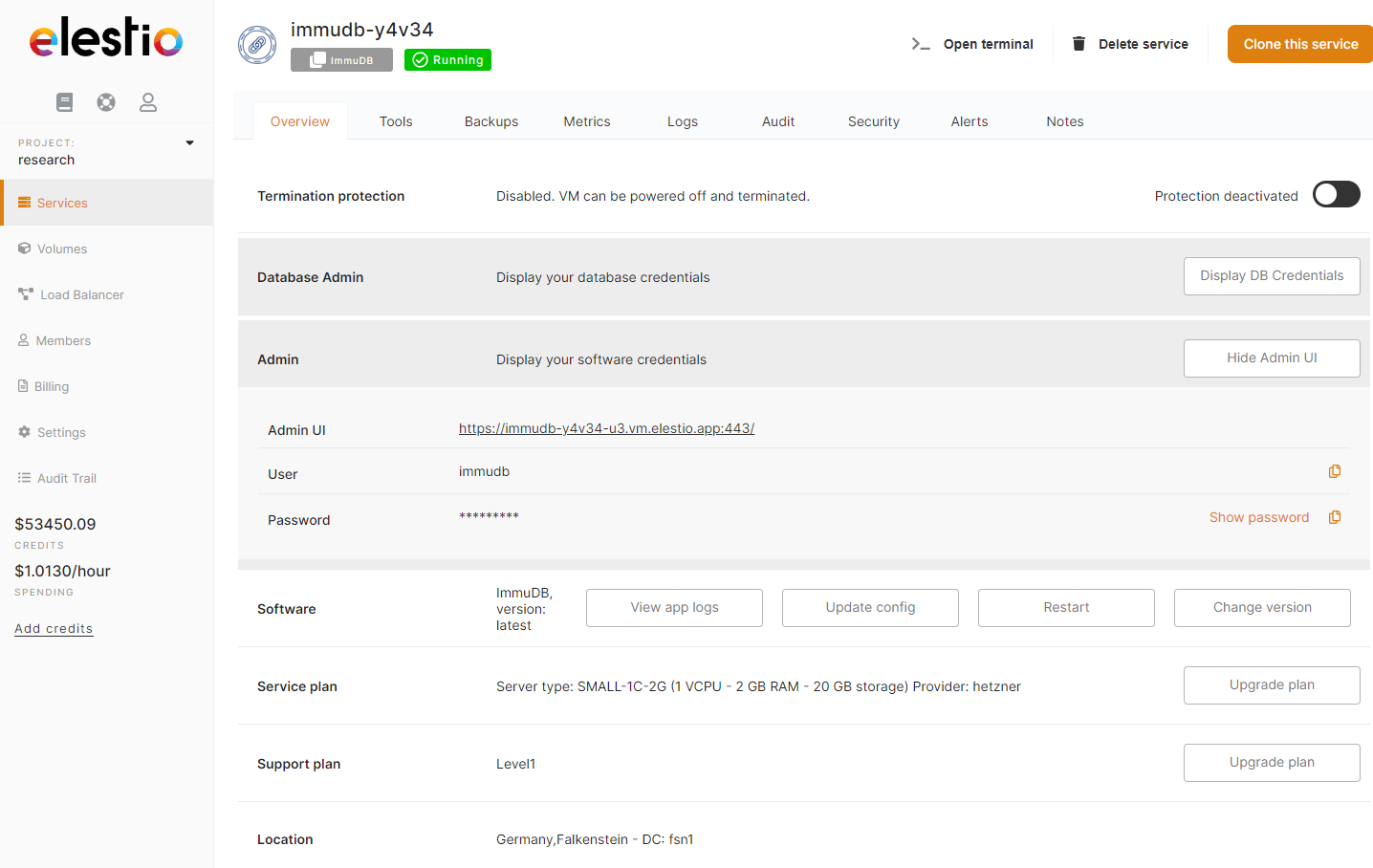Click the ImmuDB software badge
1373x868 pixels.
(341, 59)
